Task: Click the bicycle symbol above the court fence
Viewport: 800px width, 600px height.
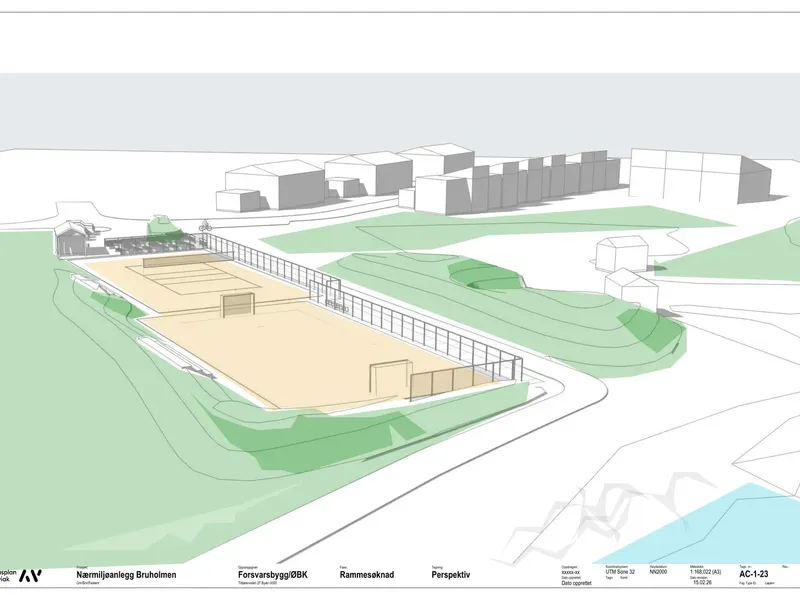Action: pyautogui.click(x=205, y=226)
